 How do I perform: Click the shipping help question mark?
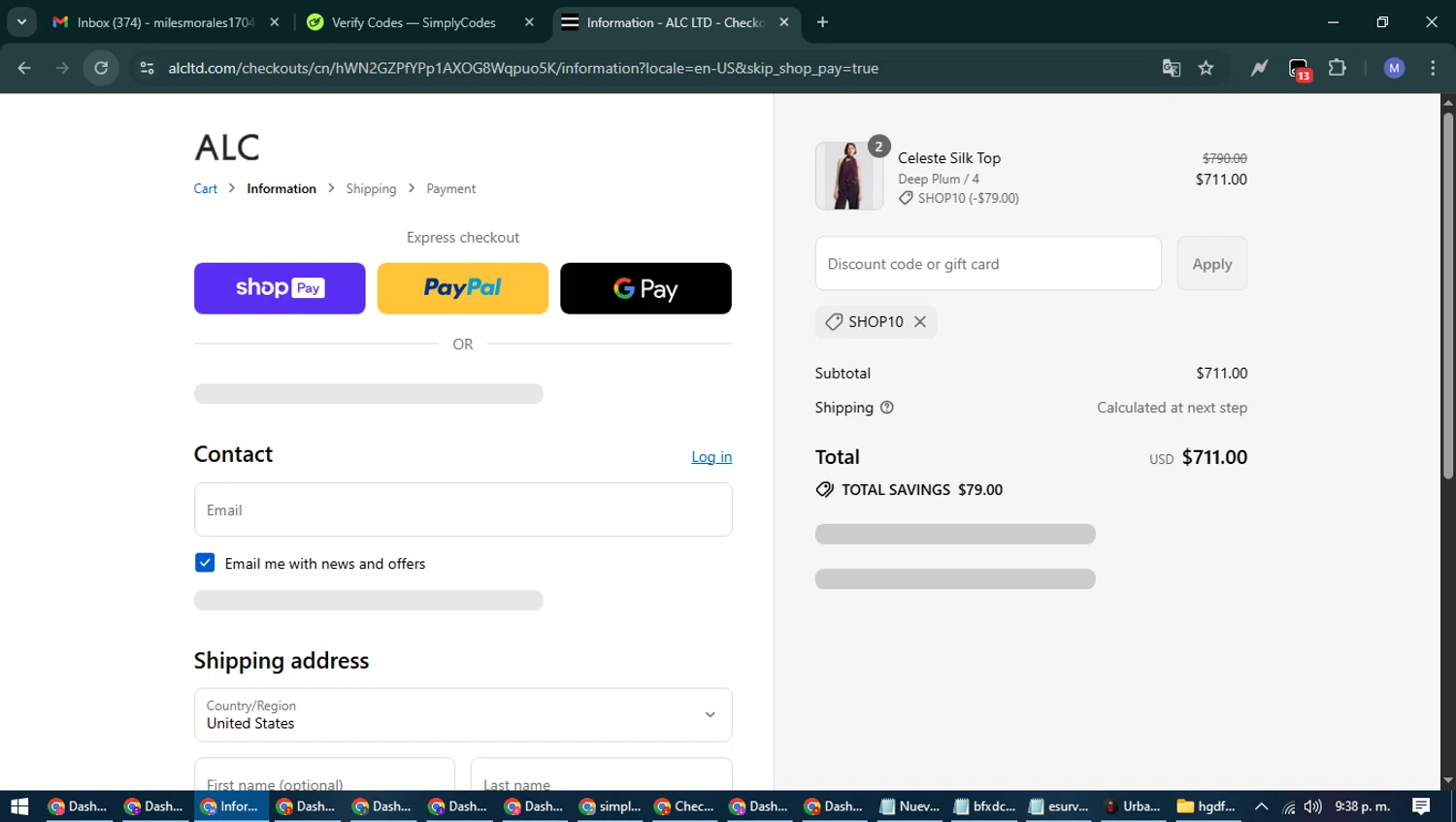[x=886, y=408]
